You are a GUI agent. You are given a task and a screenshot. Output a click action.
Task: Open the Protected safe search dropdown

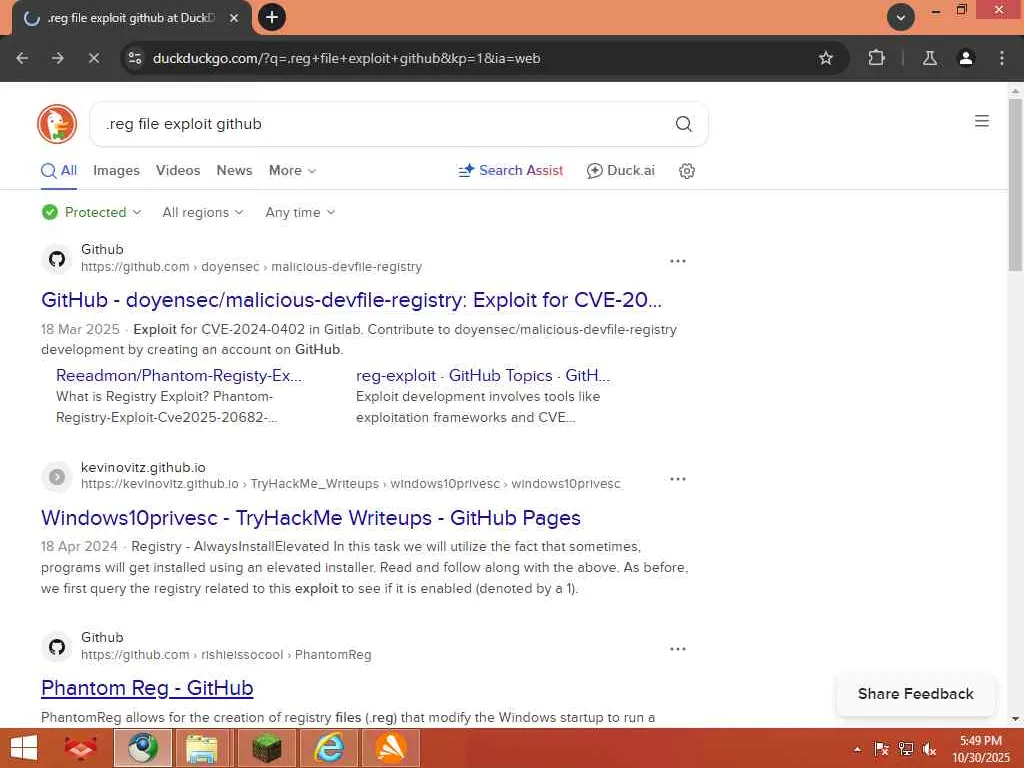[x=91, y=212]
